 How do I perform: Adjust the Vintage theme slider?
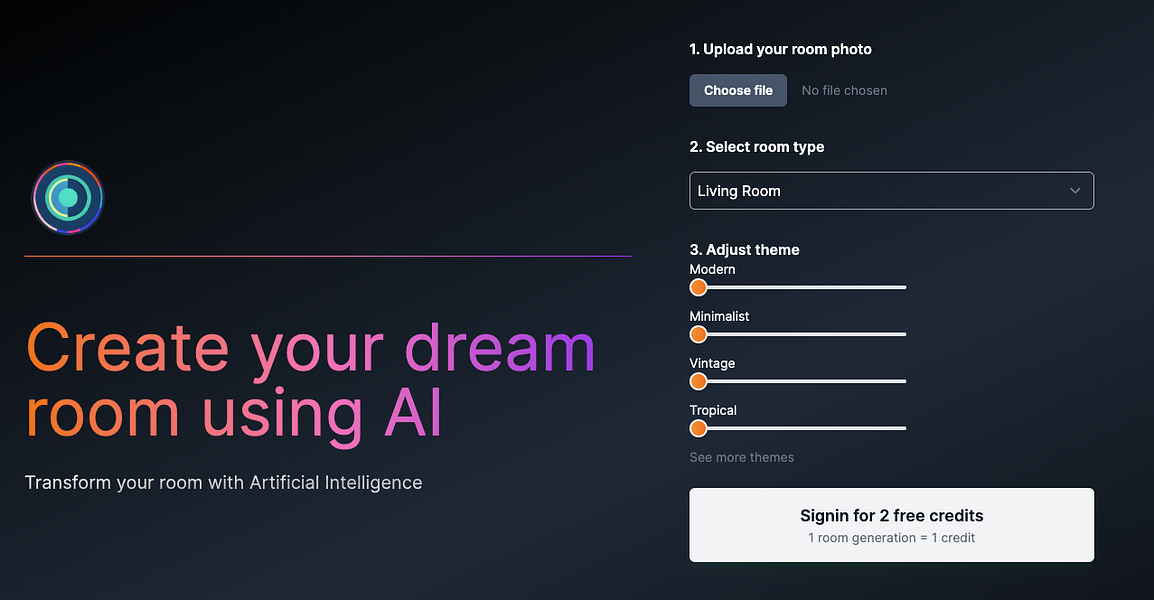697,381
